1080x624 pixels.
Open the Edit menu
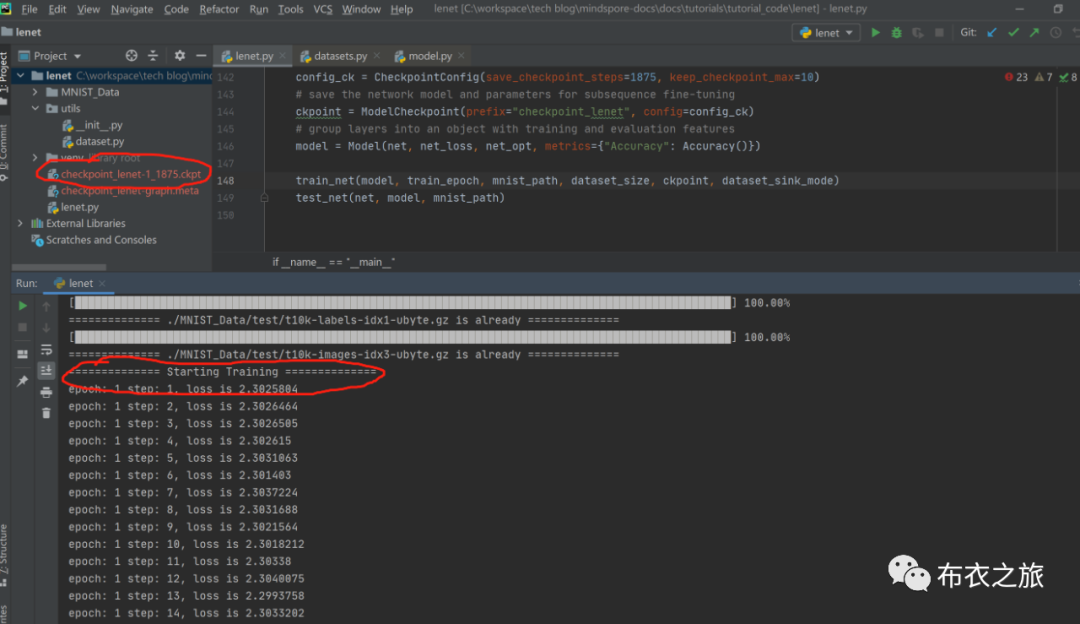tap(57, 10)
